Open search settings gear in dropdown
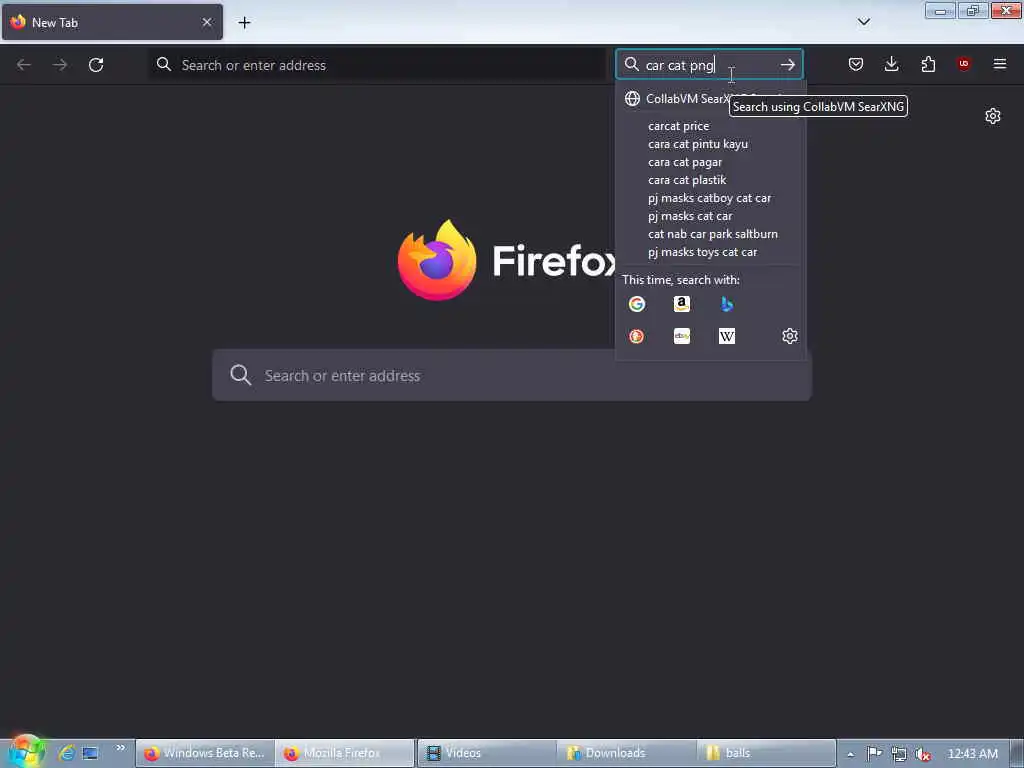1024x768 pixels. pyautogui.click(x=790, y=336)
